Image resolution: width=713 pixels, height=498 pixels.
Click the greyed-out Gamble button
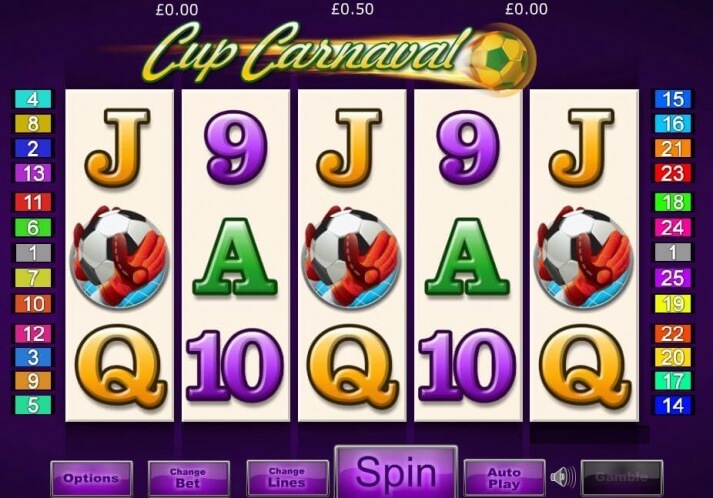coord(622,478)
